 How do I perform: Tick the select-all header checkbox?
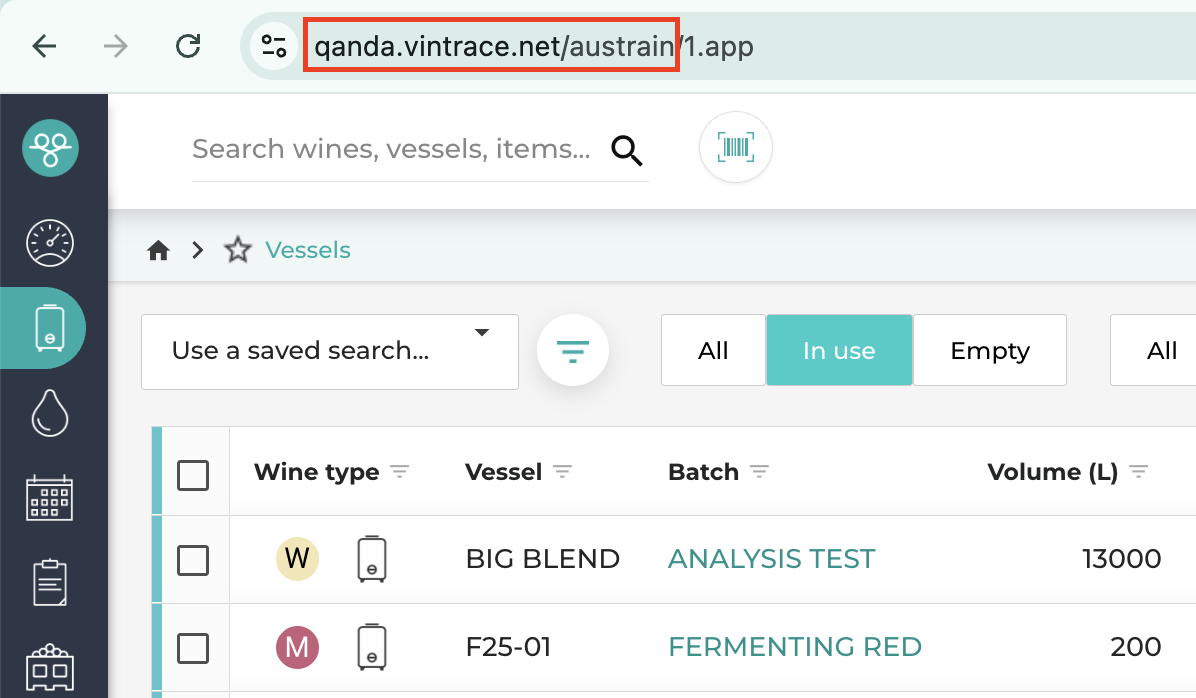tap(193, 475)
